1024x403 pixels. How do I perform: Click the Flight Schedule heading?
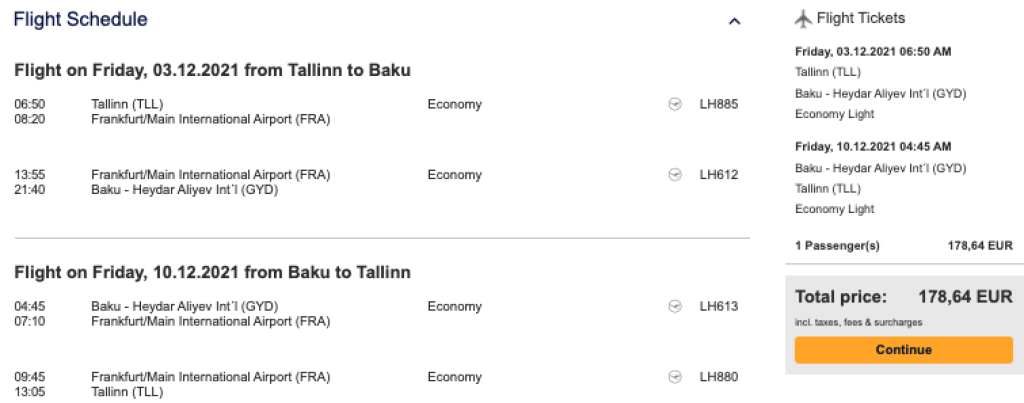80,20
